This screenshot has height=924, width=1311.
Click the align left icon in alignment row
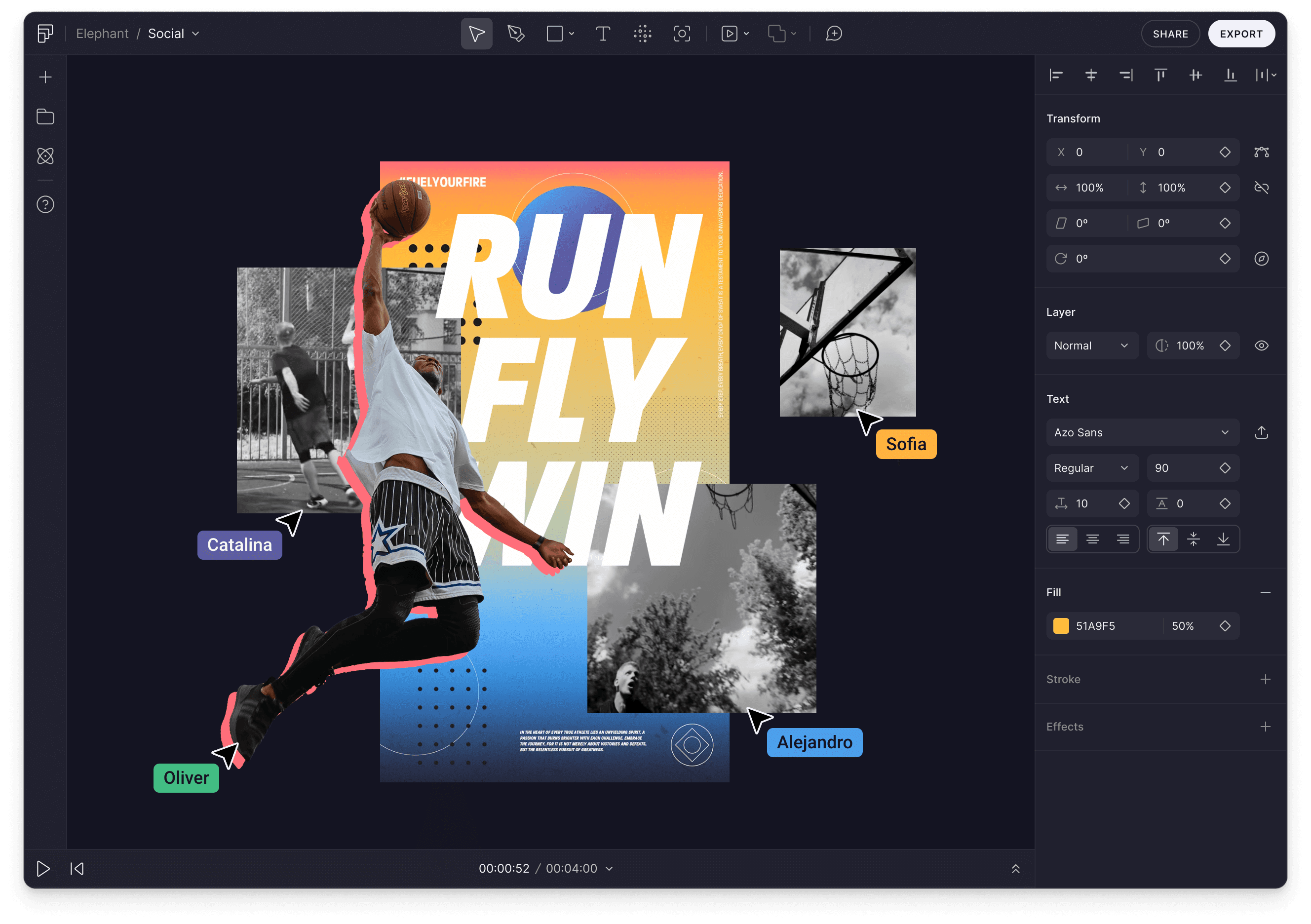[1056, 75]
